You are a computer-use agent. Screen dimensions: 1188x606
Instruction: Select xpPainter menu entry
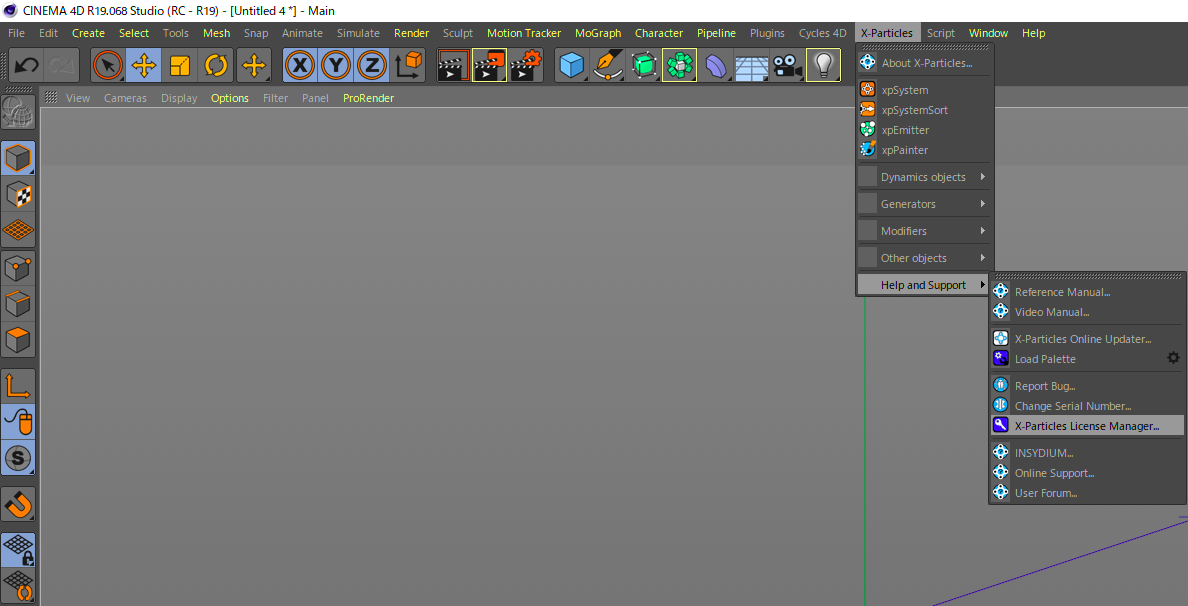(x=925, y=150)
